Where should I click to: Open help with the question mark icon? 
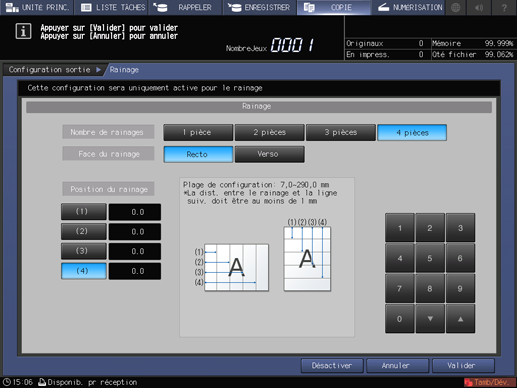tap(504, 7)
